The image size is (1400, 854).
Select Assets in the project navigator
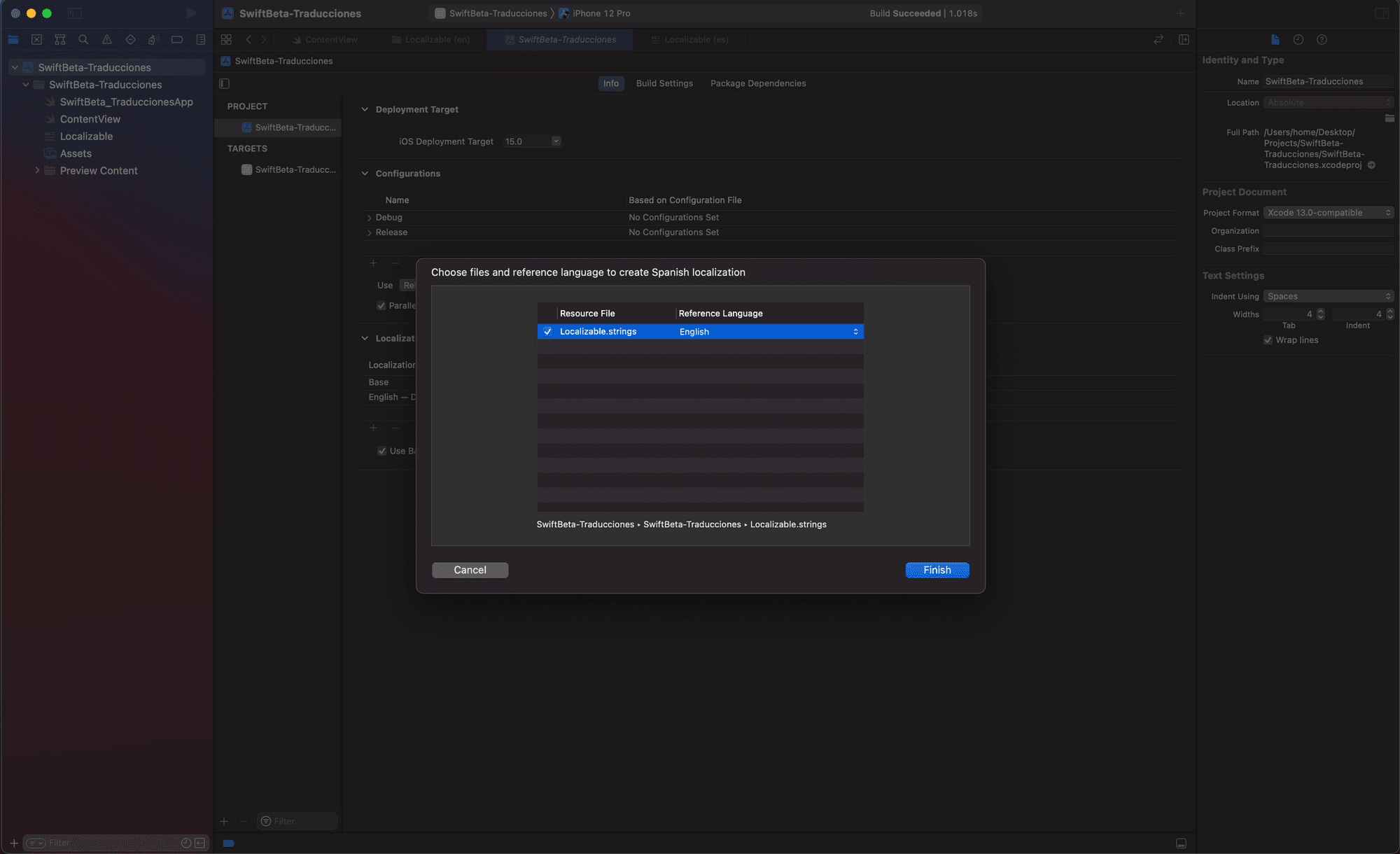(x=76, y=153)
